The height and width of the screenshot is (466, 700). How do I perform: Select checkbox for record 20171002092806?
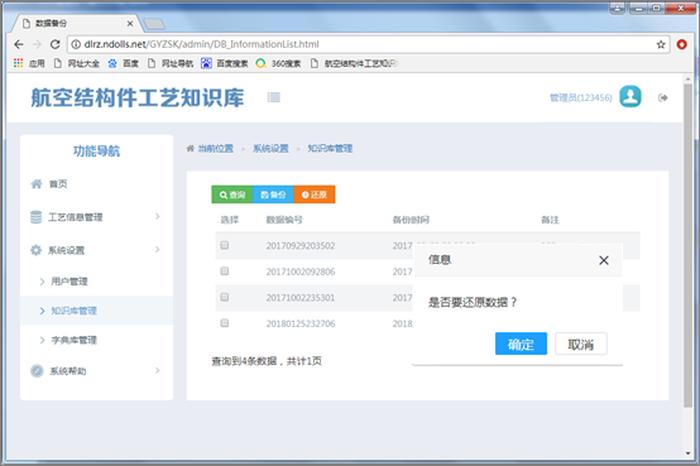pyautogui.click(x=225, y=271)
